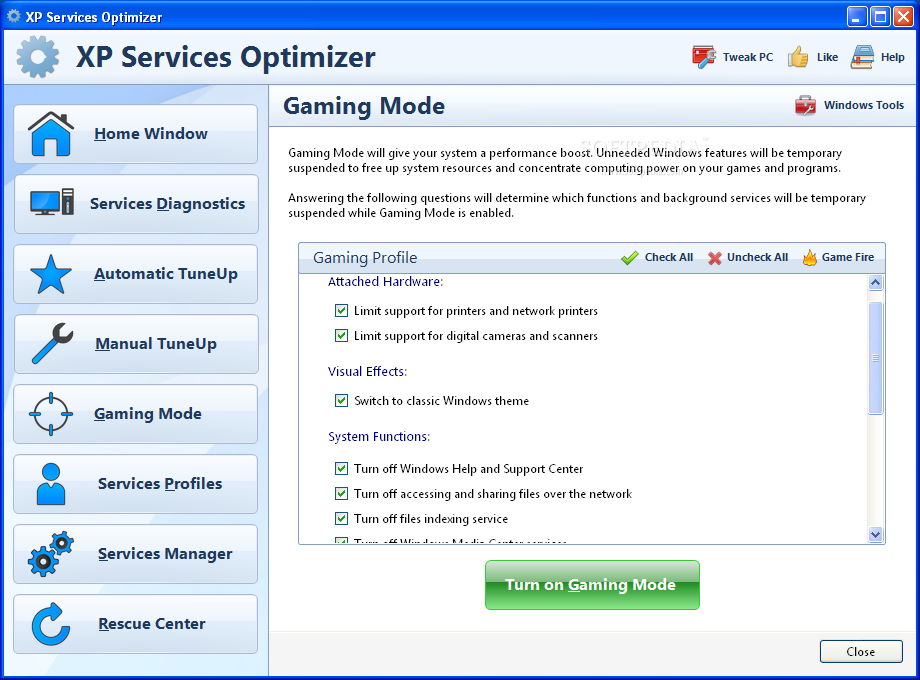Image resolution: width=920 pixels, height=680 pixels.
Task: Click the Game Fire flame icon
Action: (x=810, y=257)
